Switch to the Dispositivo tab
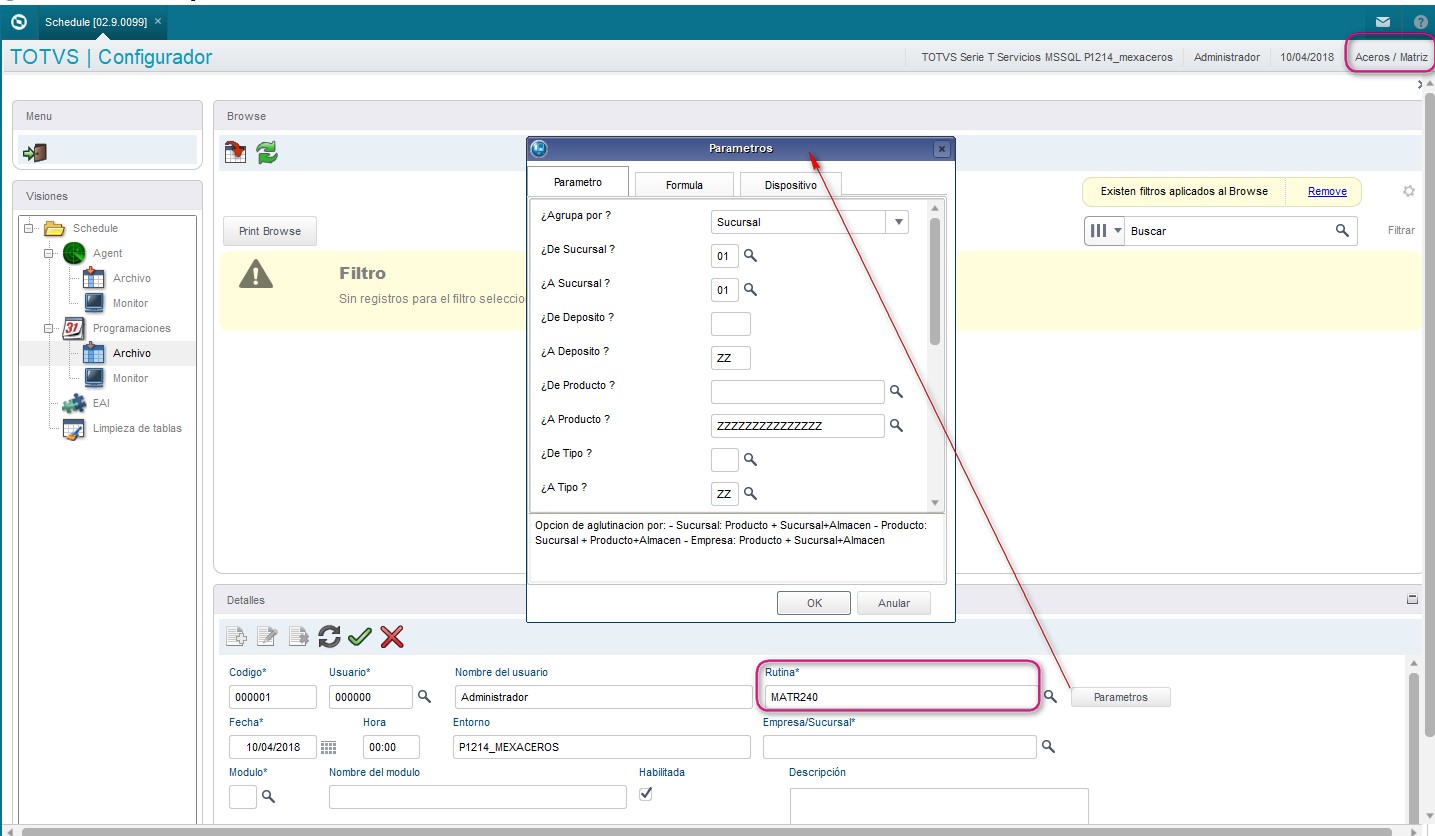The width and height of the screenshot is (1435, 836). pyautogui.click(x=790, y=185)
